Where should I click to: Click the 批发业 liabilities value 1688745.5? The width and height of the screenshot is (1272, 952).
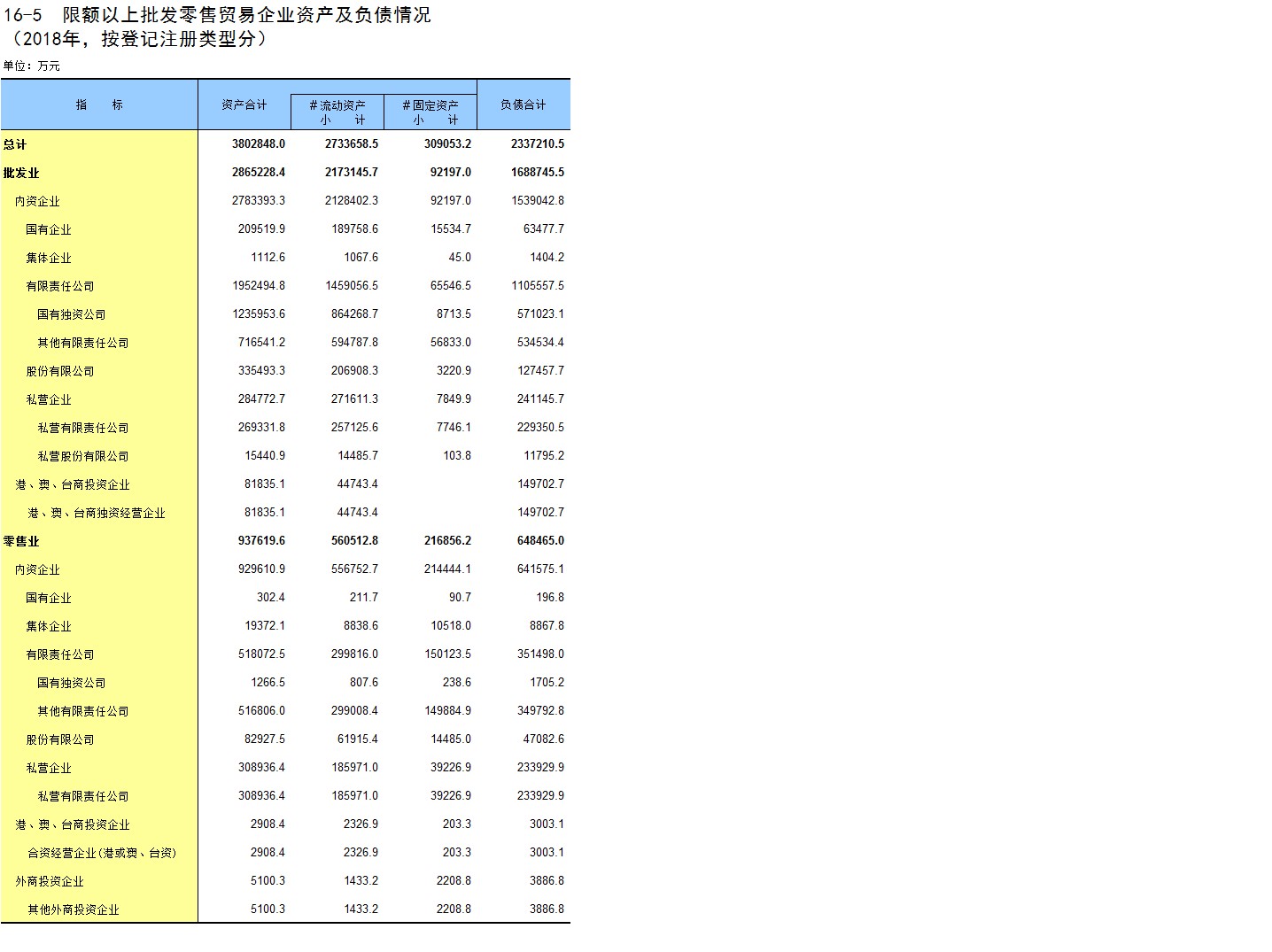point(537,172)
